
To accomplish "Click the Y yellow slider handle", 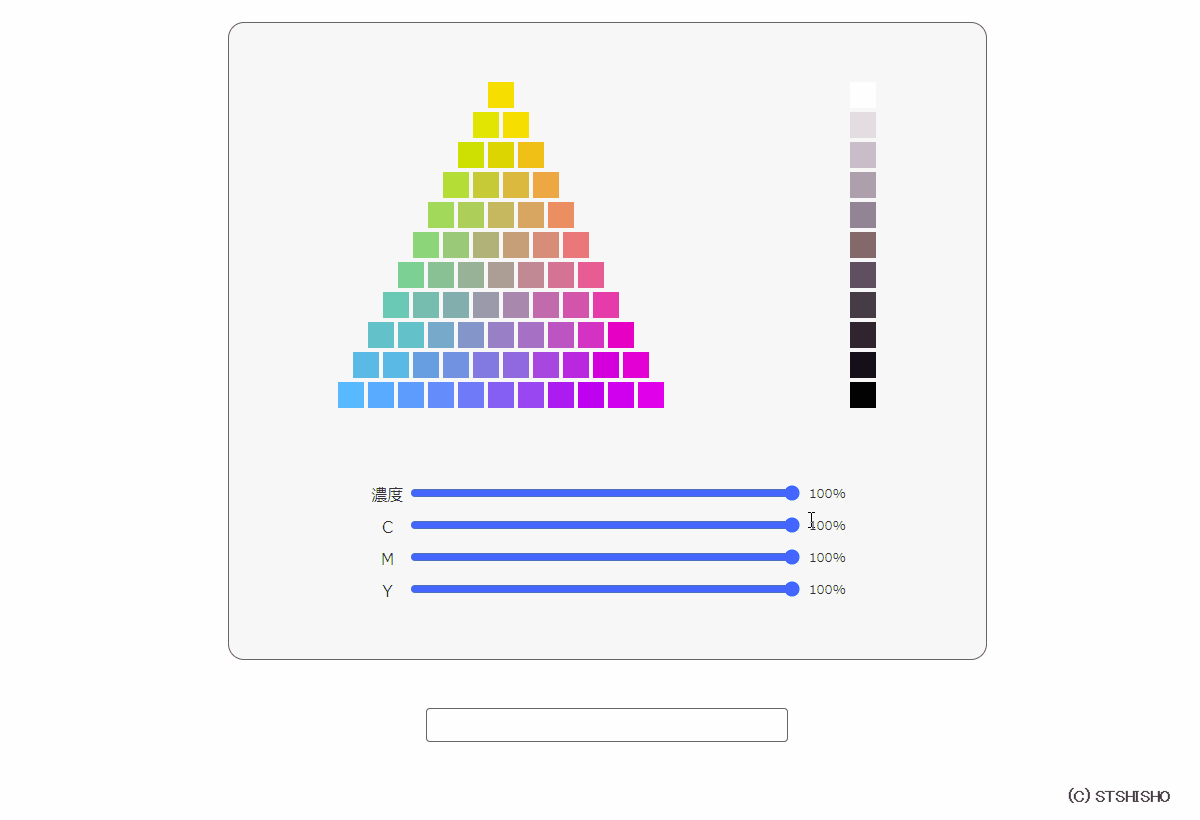I will click(792, 589).
